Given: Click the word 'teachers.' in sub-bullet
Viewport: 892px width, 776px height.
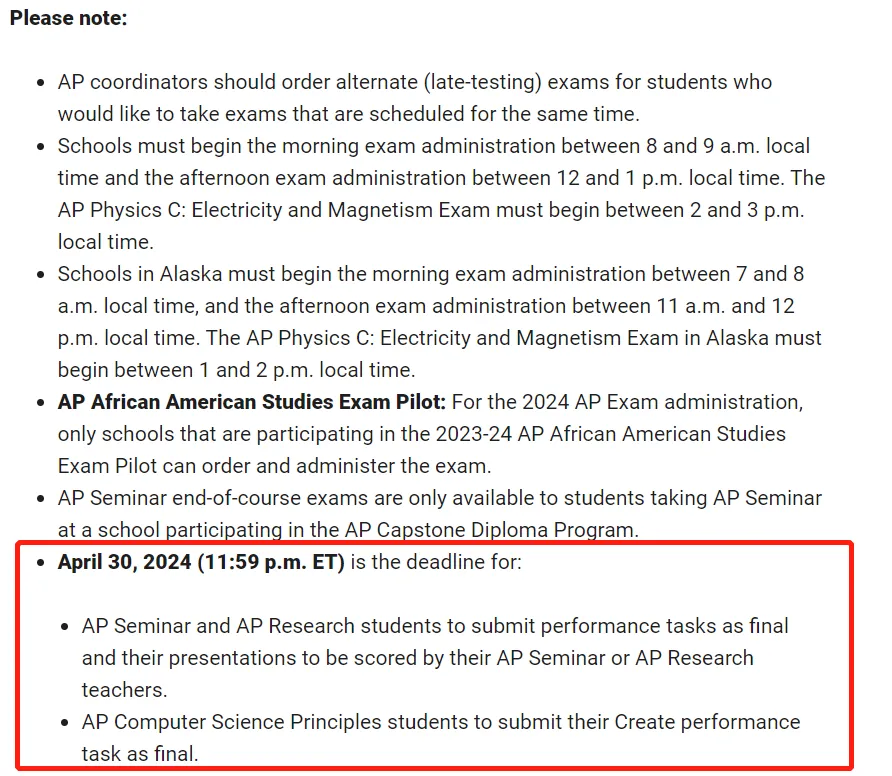Looking at the screenshot, I should point(125,690).
